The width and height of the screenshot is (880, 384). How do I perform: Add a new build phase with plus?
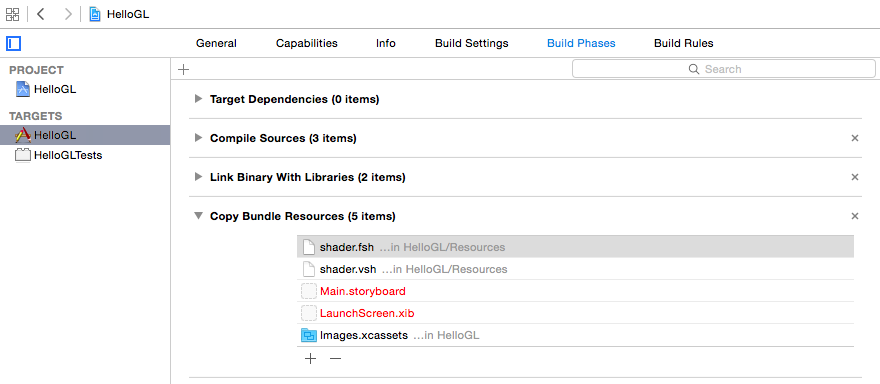tap(184, 70)
